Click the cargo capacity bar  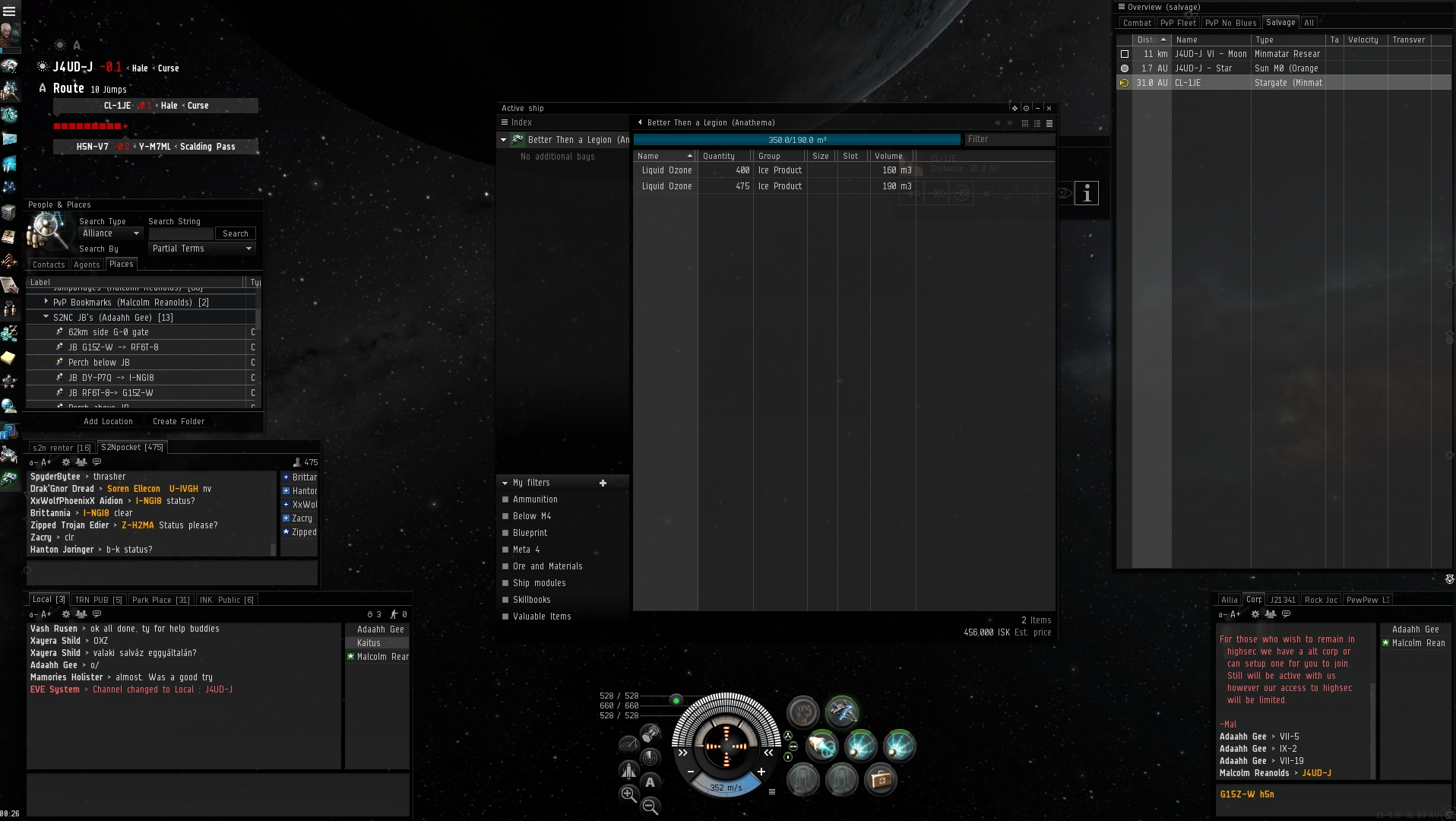coord(797,140)
